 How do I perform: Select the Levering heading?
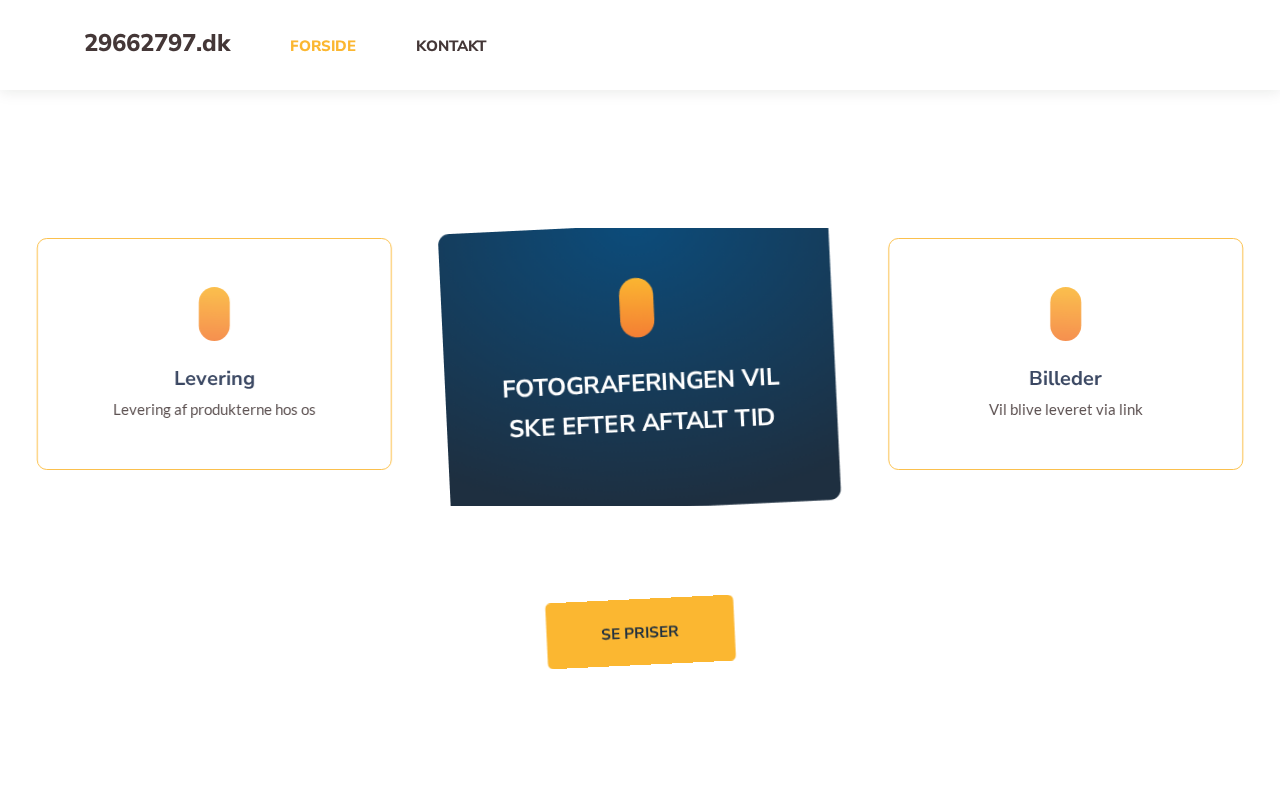pos(214,379)
